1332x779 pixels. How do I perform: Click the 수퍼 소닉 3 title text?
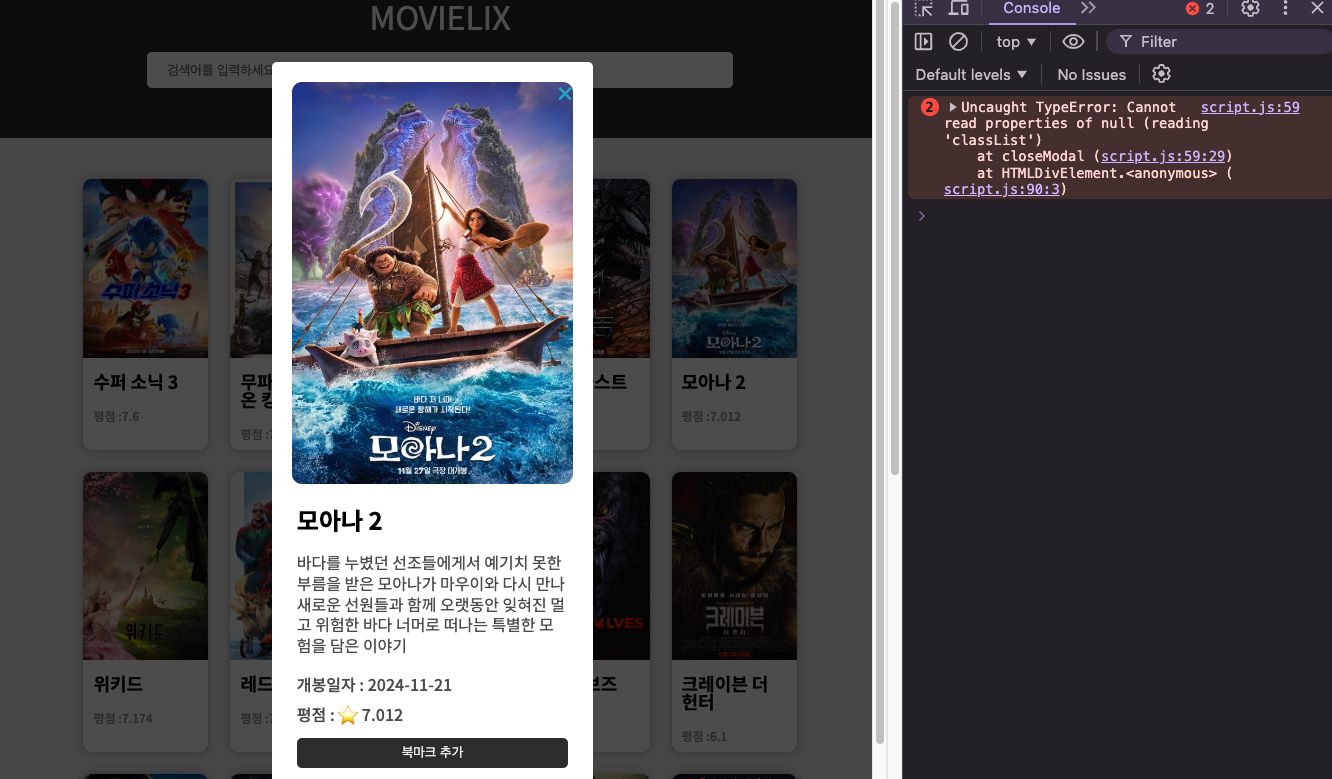tap(135, 382)
